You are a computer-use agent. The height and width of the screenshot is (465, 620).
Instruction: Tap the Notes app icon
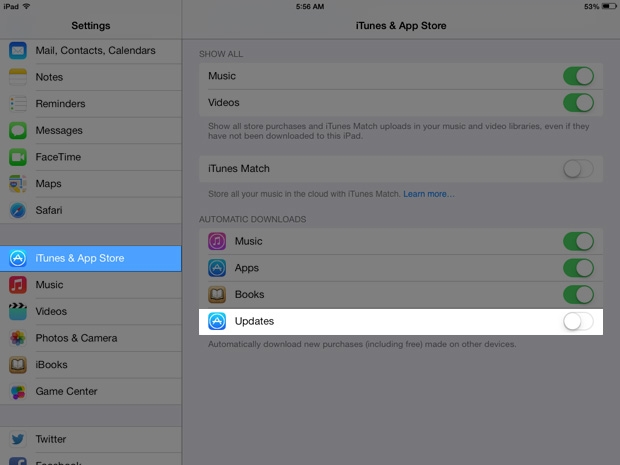18,77
